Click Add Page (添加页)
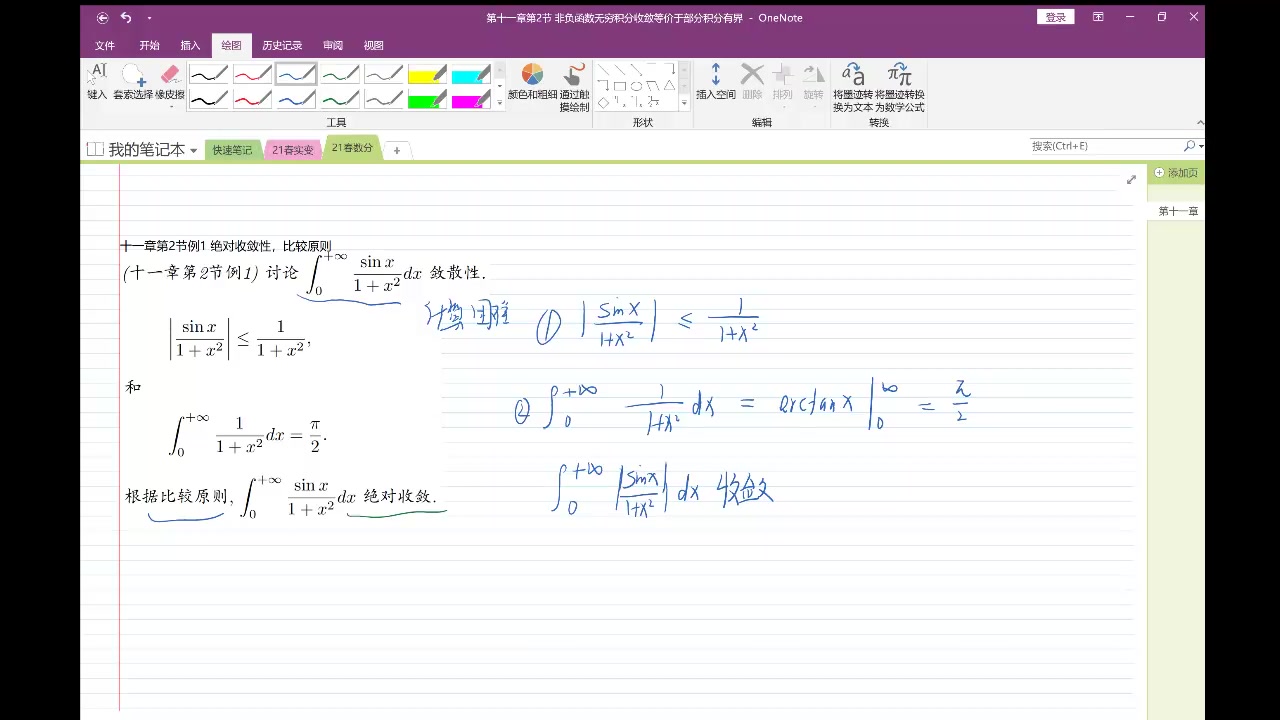This screenshot has height=720, width=1280. point(1176,173)
